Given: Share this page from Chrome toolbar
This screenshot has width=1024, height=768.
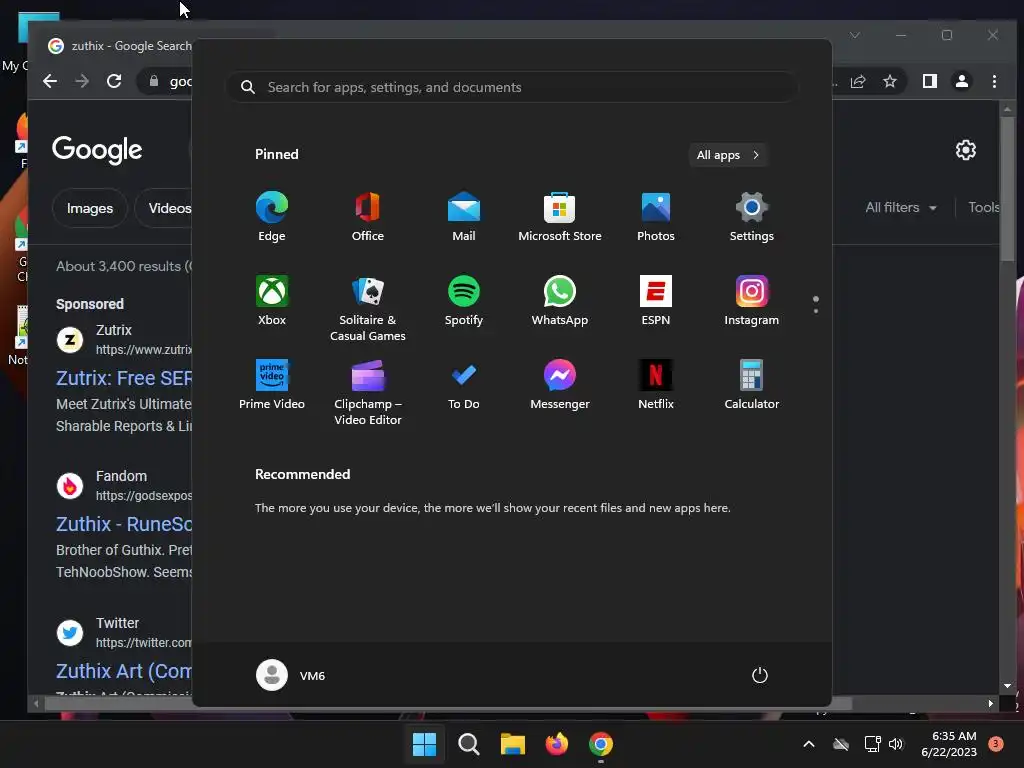Looking at the screenshot, I should [x=857, y=81].
